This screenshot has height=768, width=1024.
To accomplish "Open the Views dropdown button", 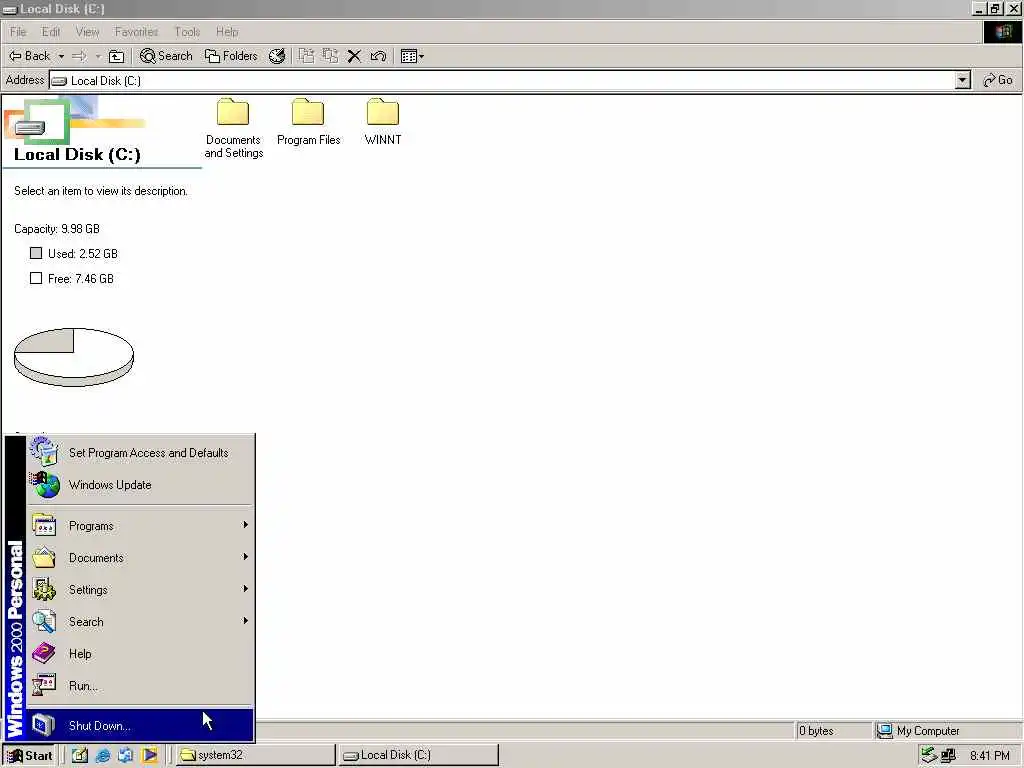I will coord(412,56).
